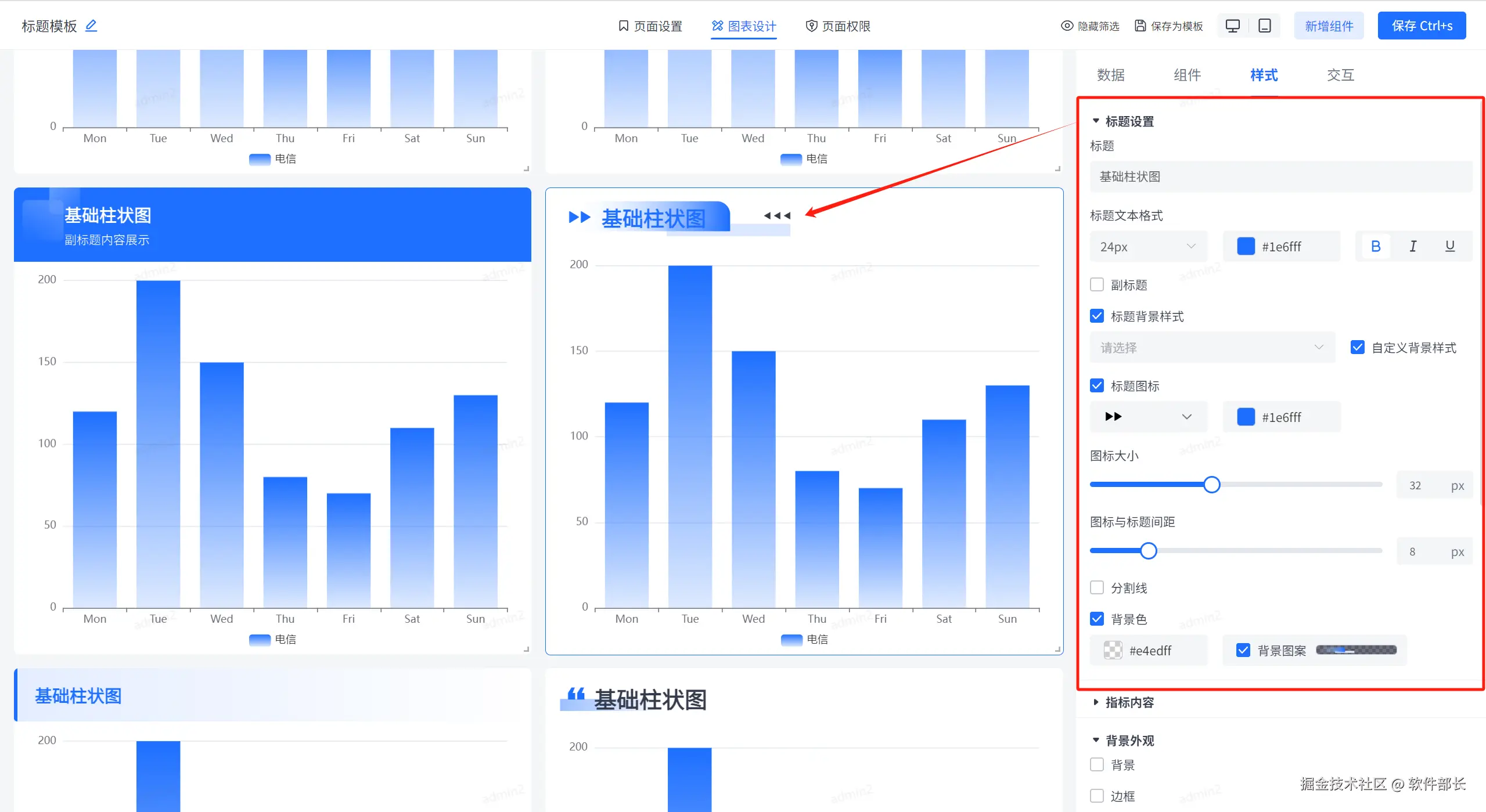Image resolution: width=1486 pixels, height=812 pixels.
Task: Open the 页面设置 tab
Action: point(650,26)
